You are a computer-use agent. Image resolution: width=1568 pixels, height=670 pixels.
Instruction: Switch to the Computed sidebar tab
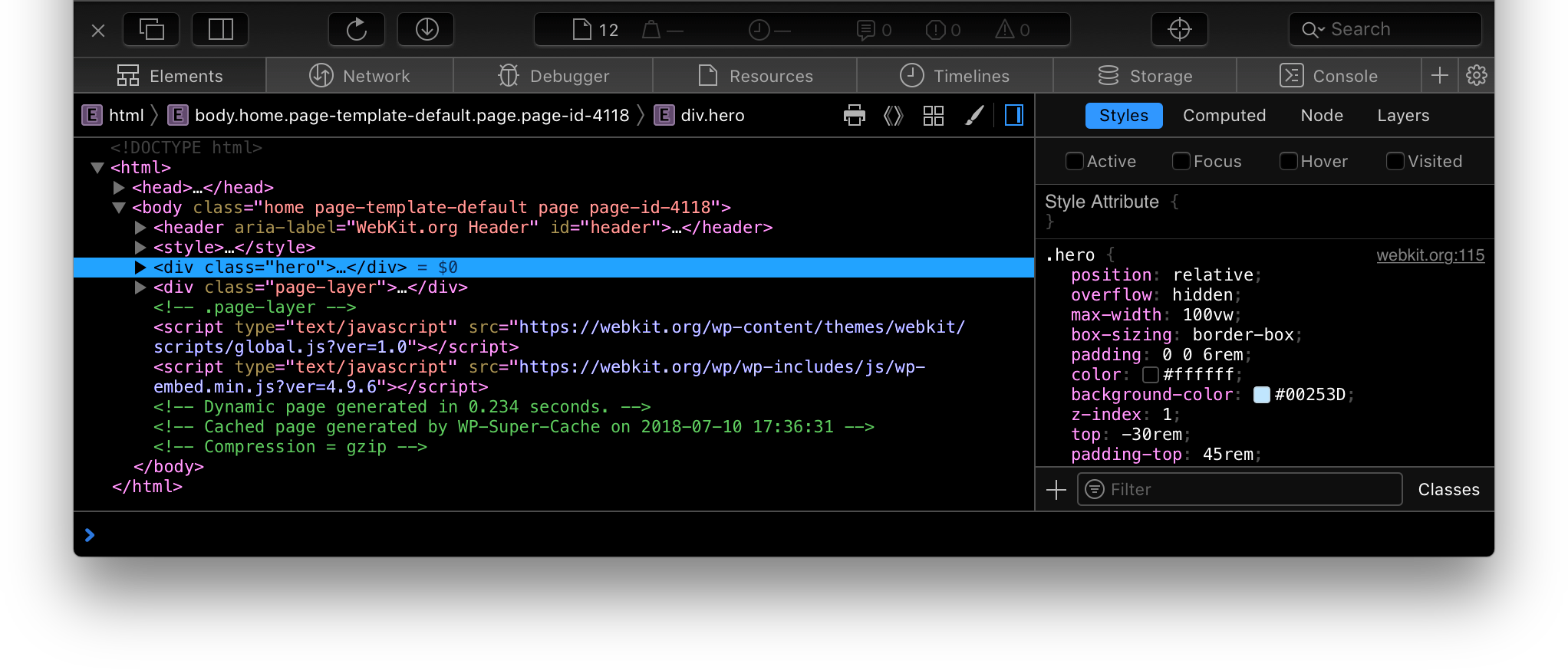1224,116
